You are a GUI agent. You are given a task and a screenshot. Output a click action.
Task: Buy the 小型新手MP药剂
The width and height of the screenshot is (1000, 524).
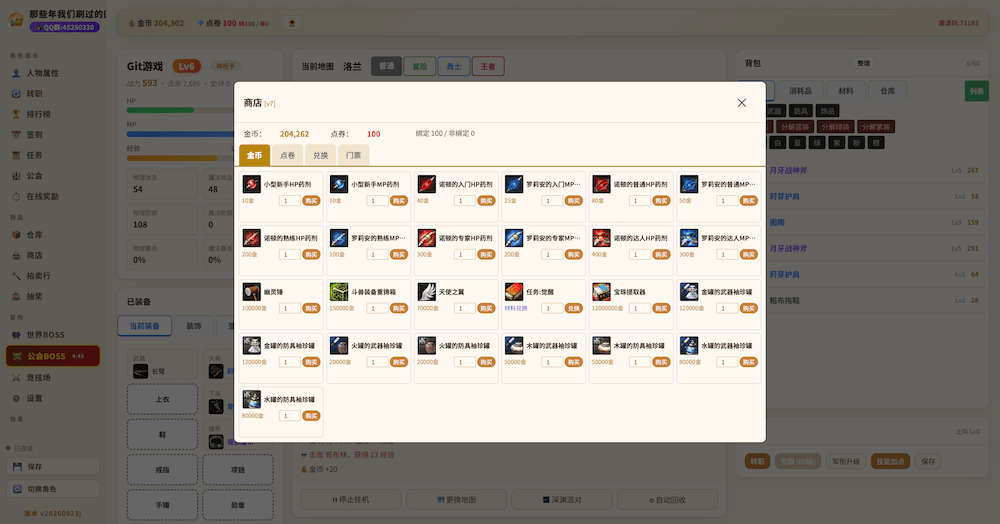coord(399,201)
